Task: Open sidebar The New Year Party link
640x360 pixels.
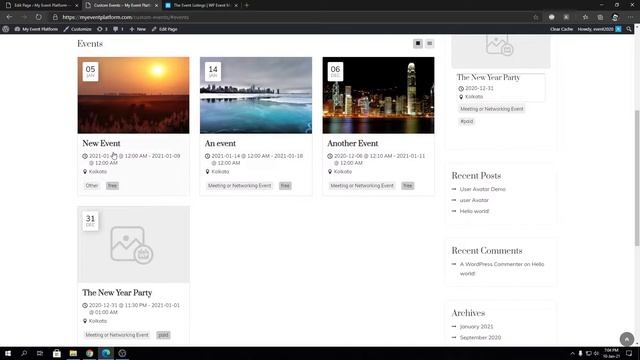Action: click(489, 78)
